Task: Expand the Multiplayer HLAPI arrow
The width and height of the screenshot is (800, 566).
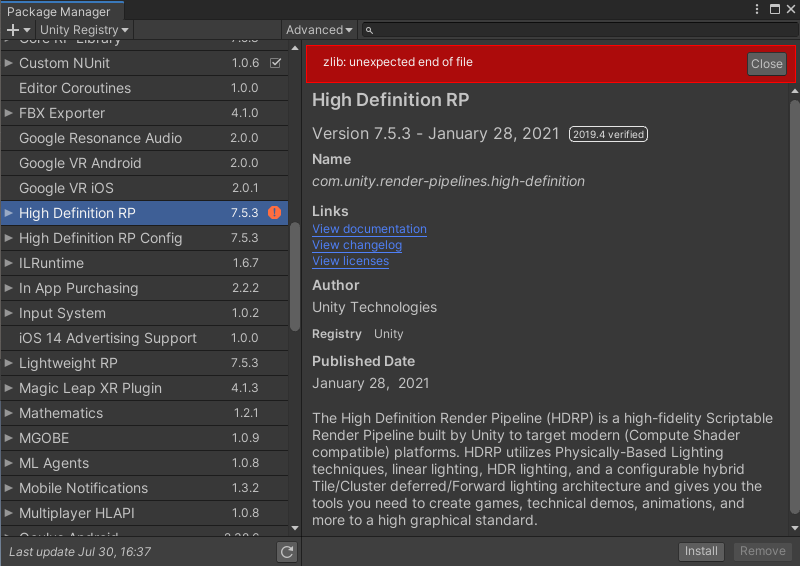Action: [8, 513]
